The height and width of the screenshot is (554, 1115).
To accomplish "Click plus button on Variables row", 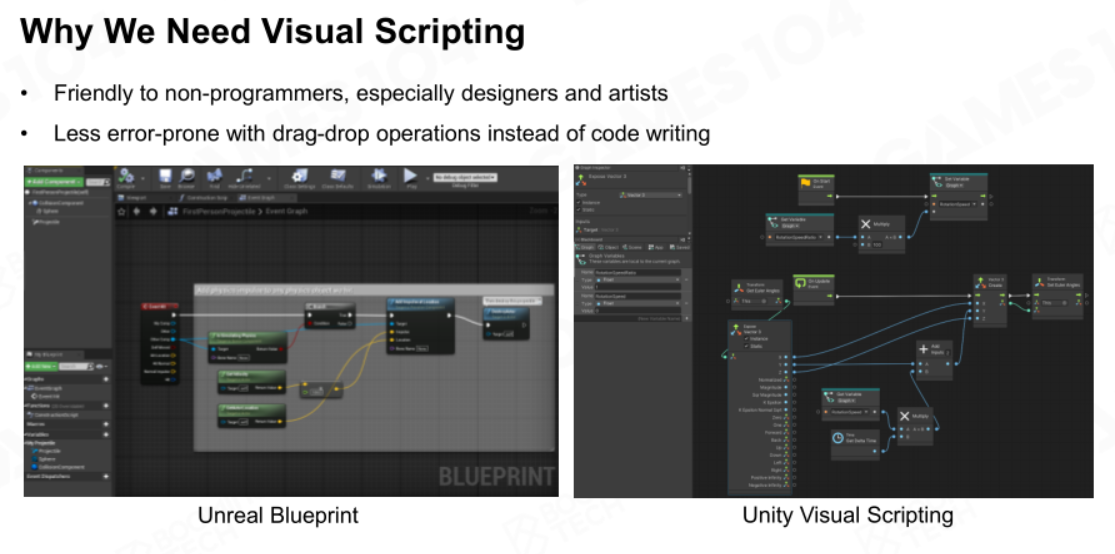I will pos(106,433).
